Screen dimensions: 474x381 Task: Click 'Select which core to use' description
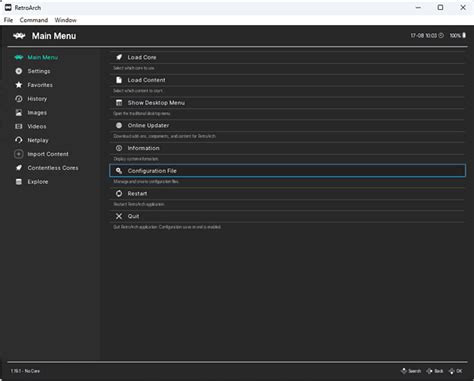pyautogui.click(x=134, y=68)
